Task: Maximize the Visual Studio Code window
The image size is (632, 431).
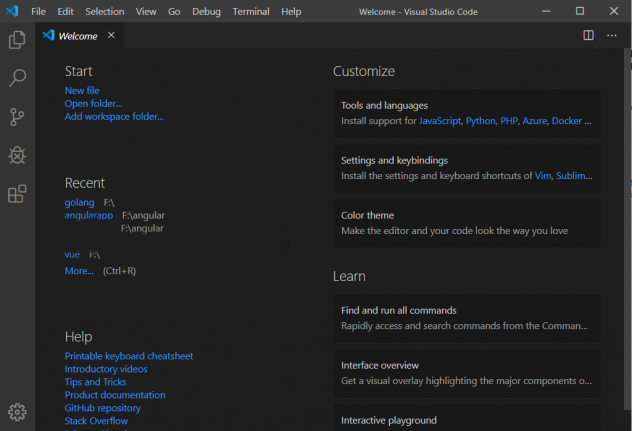Action: point(580,11)
